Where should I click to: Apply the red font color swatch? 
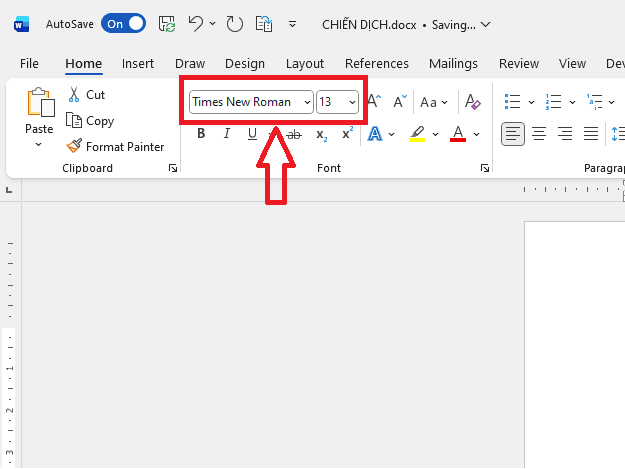[458, 134]
